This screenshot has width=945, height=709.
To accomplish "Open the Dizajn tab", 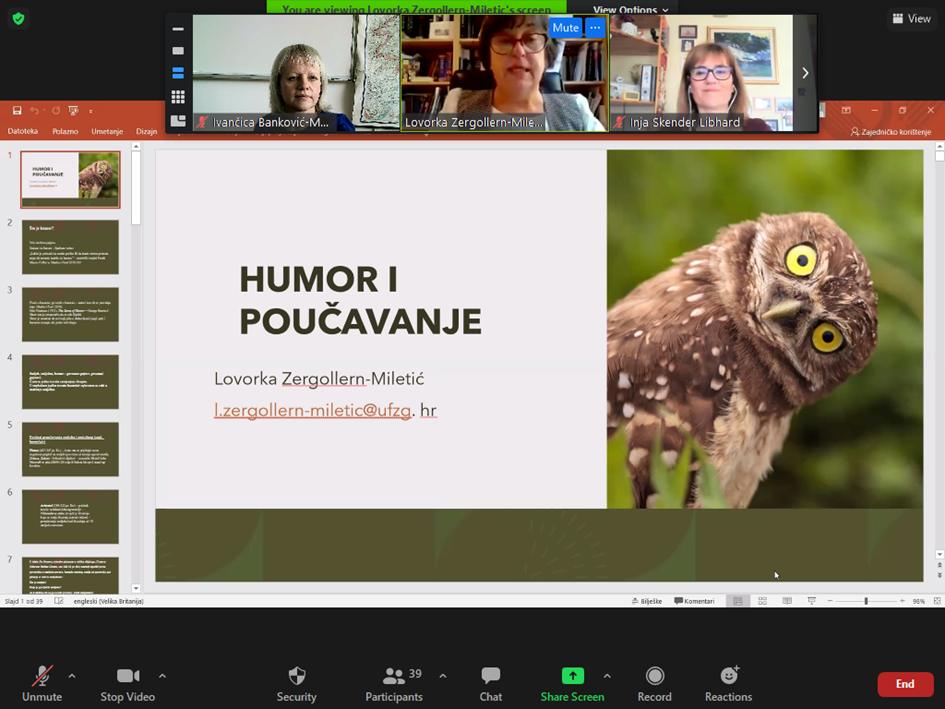I will click(x=146, y=131).
